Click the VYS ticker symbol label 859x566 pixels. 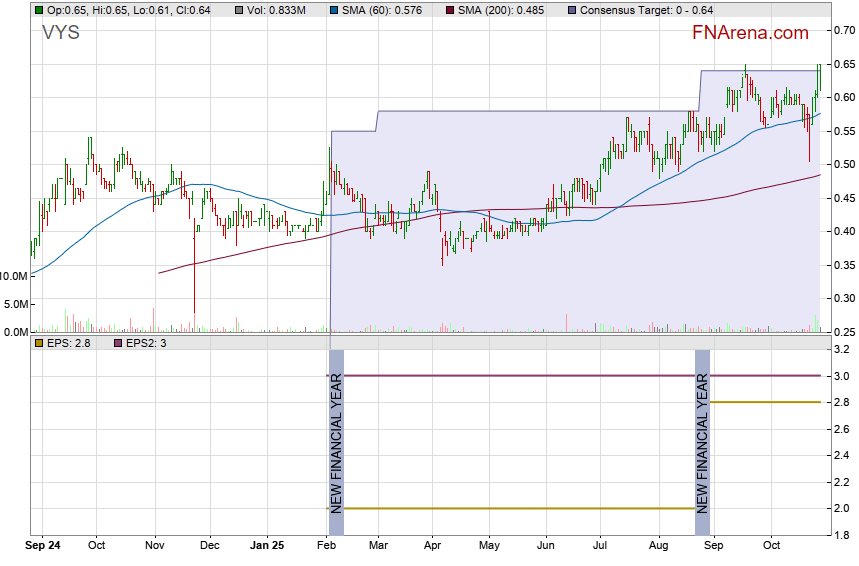click(x=60, y=33)
